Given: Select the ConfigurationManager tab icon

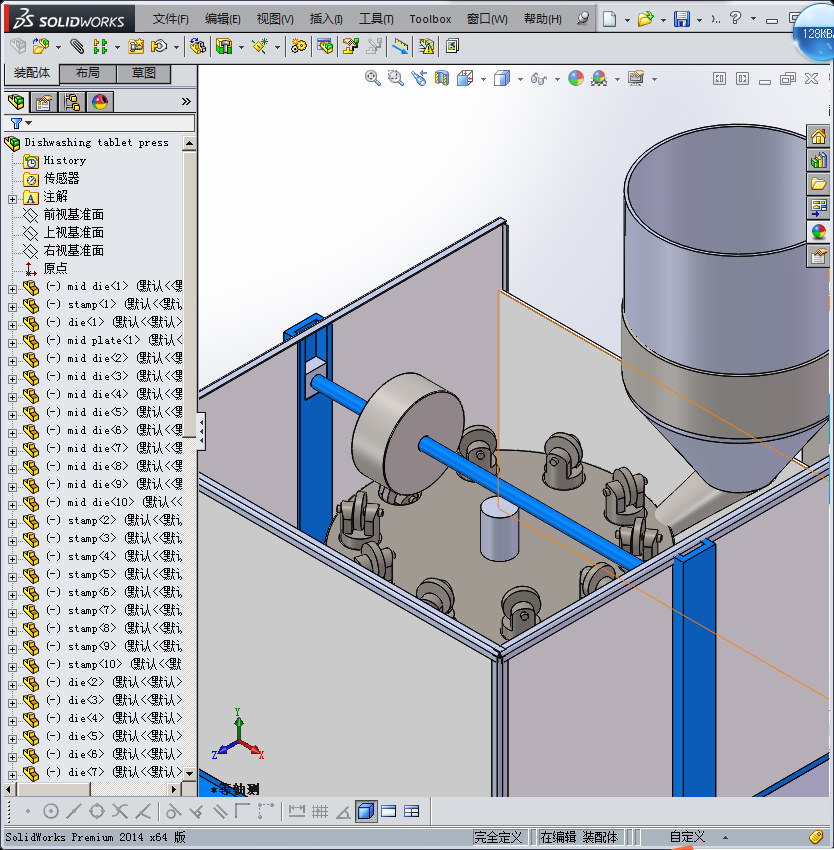Looking at the screenshot, I should [72, 102].
